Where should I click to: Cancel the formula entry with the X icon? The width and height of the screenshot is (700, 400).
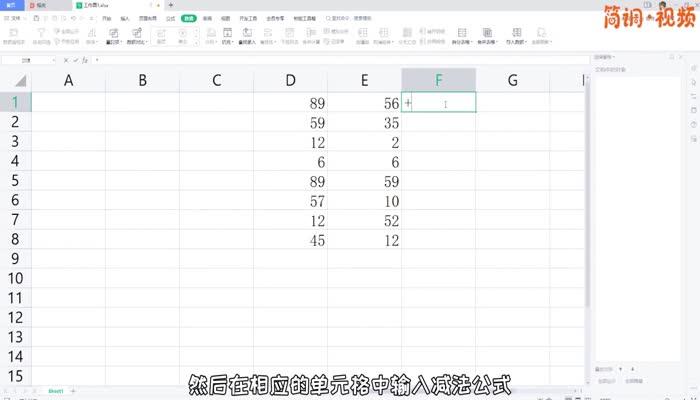66,60
